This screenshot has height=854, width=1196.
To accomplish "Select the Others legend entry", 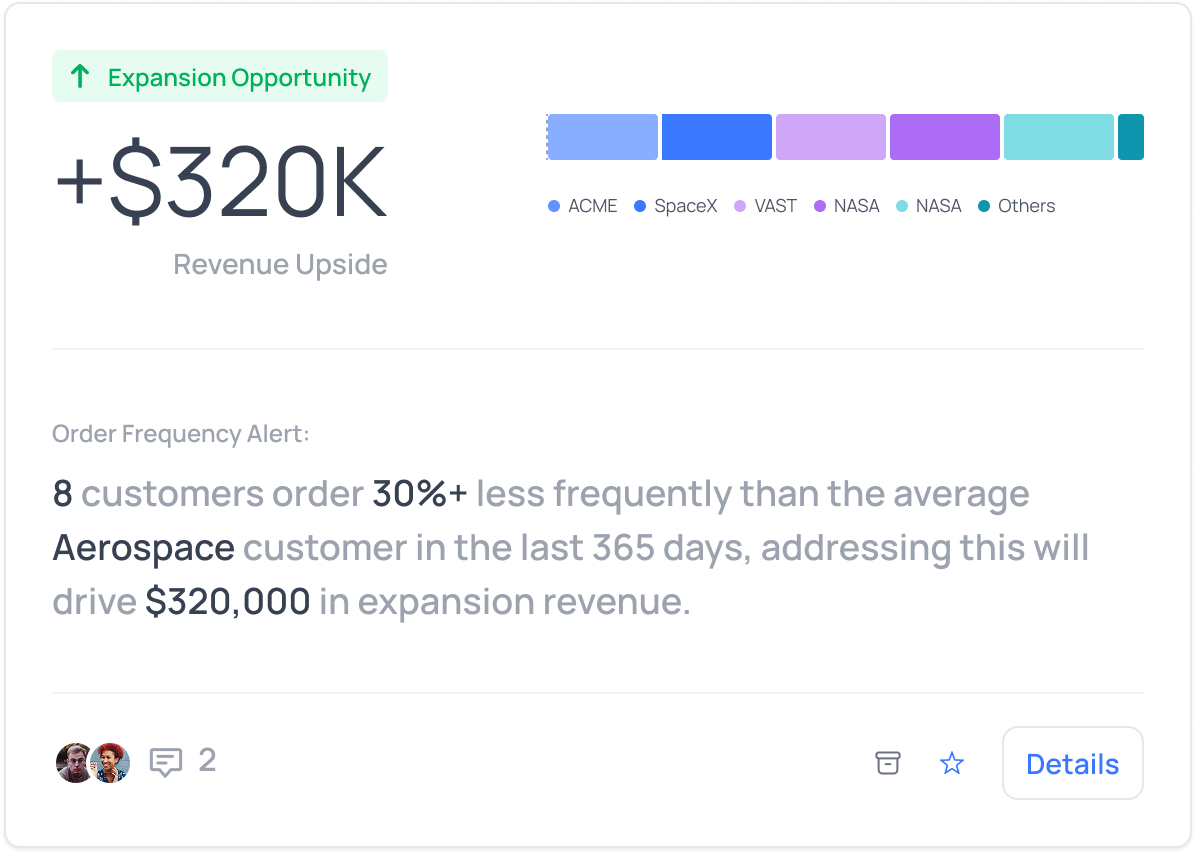I will (x=1016, y=206).
